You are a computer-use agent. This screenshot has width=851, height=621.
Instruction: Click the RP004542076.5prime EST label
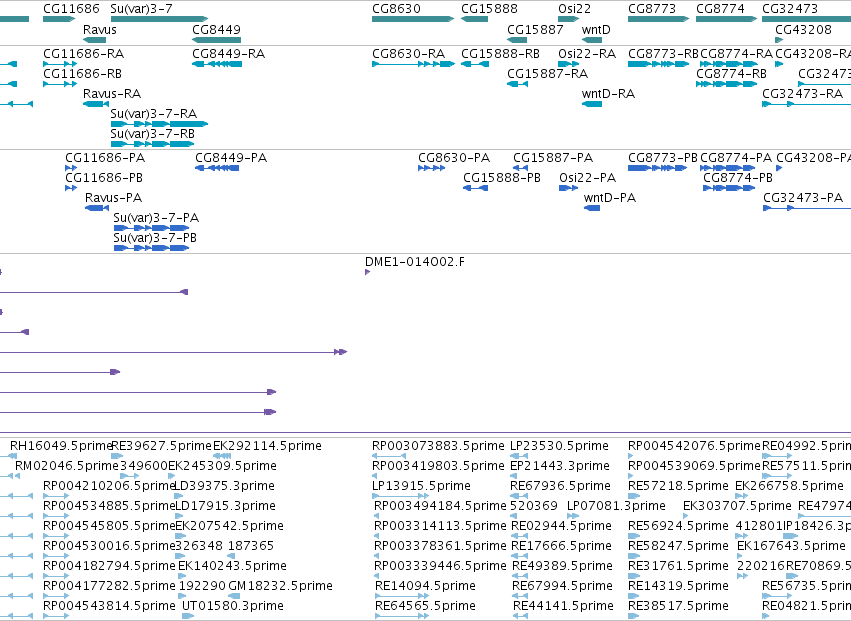pos(695,446)
